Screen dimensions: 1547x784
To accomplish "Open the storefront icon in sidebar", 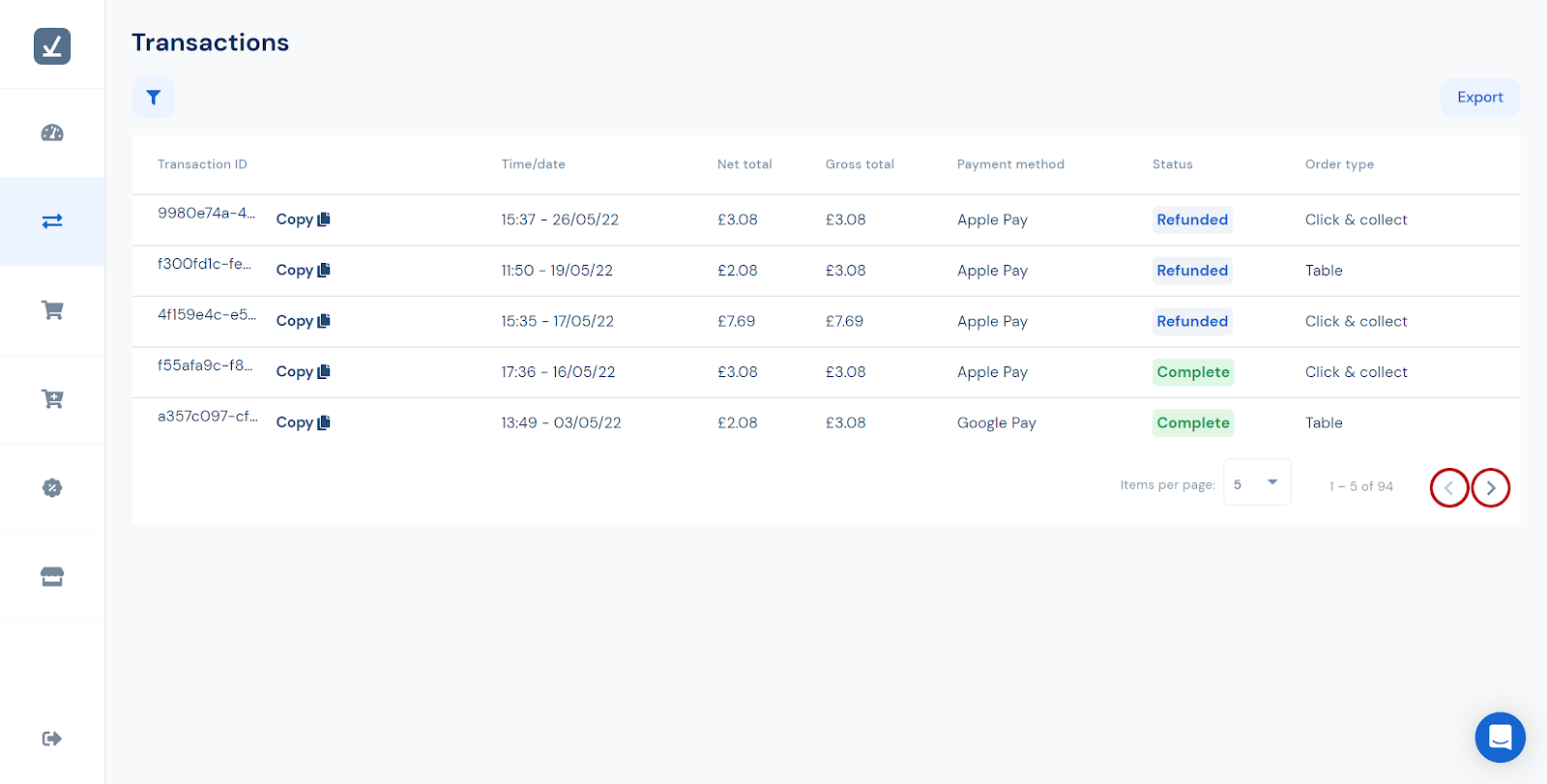I will (x=52, y=577).
